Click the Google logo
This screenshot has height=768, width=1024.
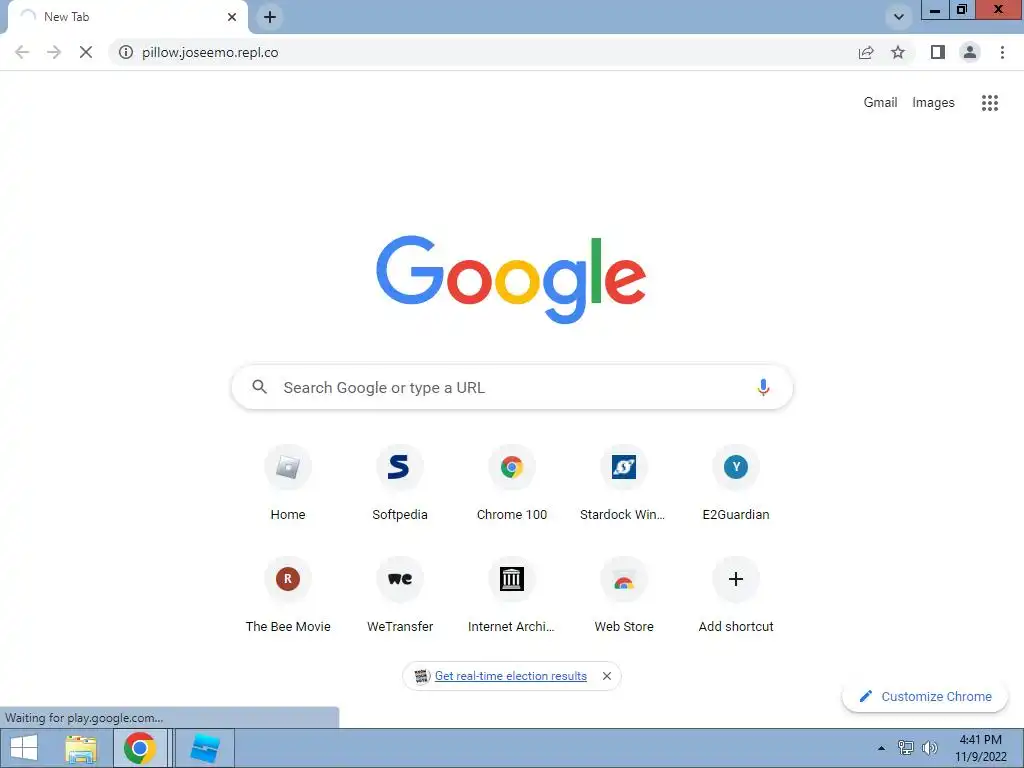[x=511, y=280]
